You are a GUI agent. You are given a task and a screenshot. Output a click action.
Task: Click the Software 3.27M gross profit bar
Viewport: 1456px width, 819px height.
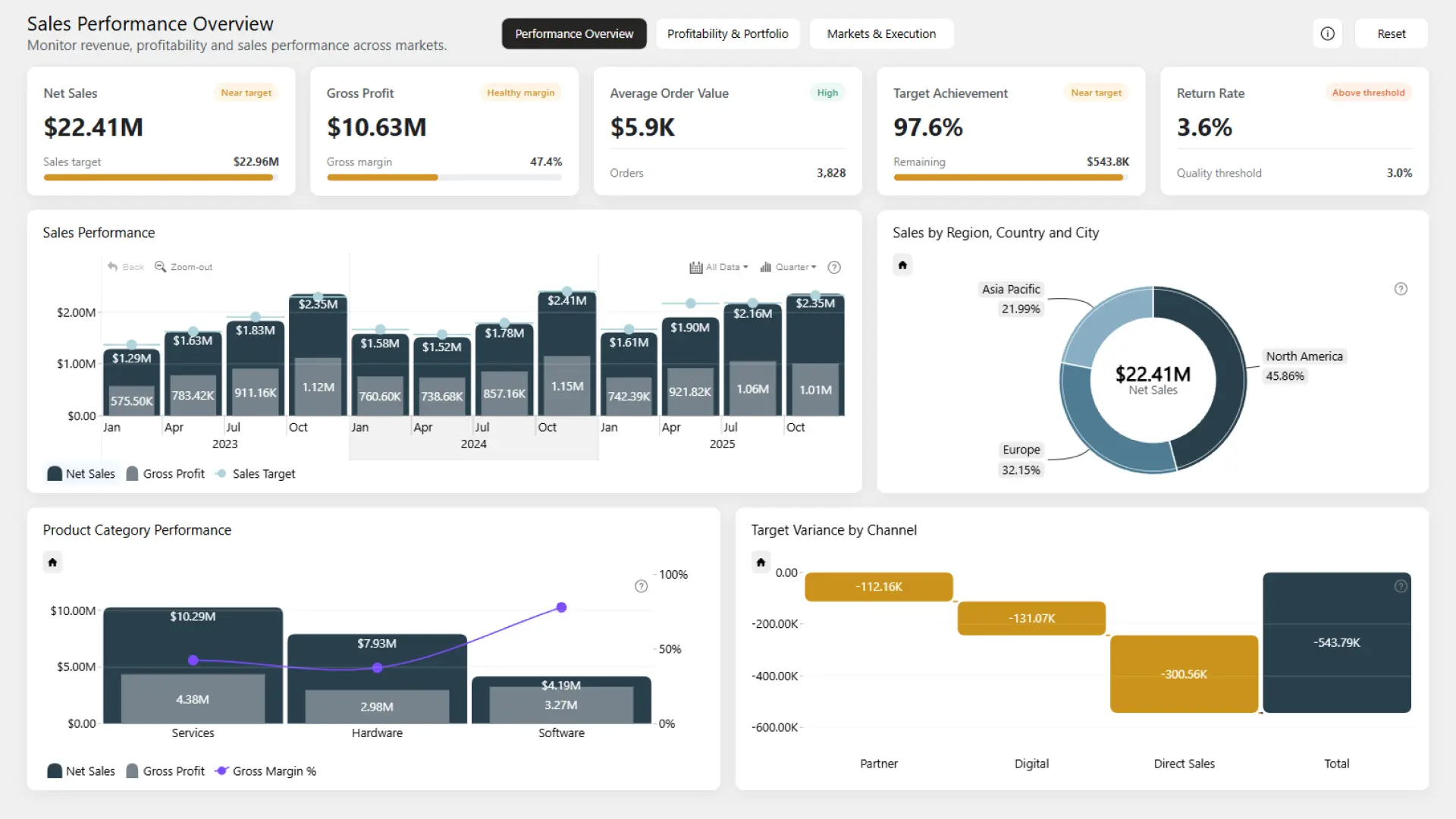point(561,705)
